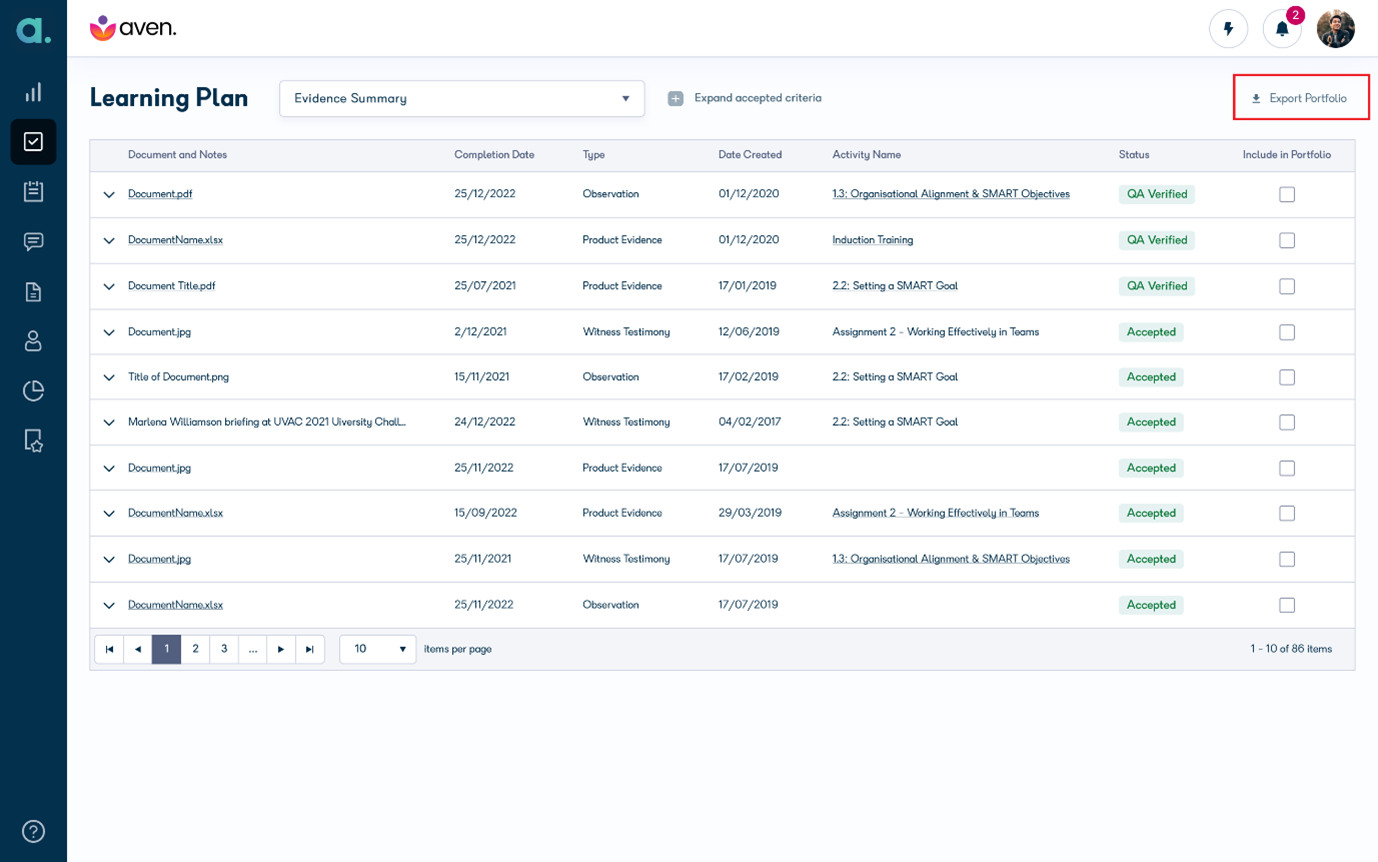Click the Export Portfolio button
Image resolution: width=1378 pixels, height=862 pixels.
pos(1300,98)
